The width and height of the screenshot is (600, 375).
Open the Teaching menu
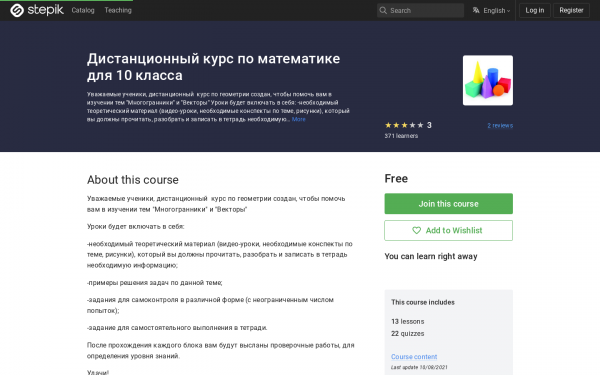pyautogui.click(x=118, y=10)
